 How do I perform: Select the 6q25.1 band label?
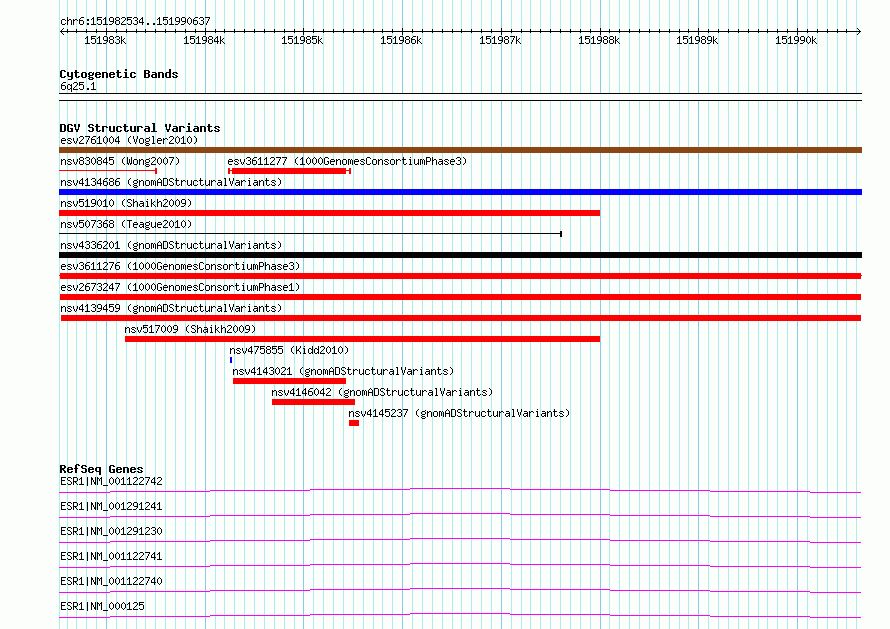78,86
